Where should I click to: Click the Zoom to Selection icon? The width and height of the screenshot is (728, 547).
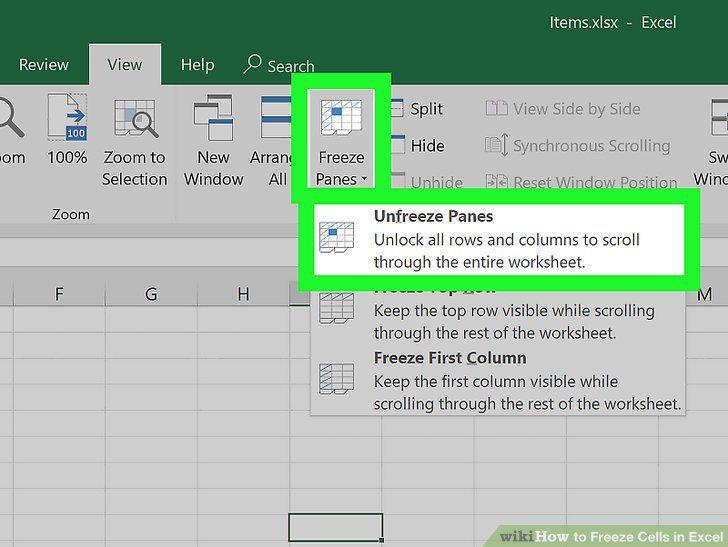point(135,118)
